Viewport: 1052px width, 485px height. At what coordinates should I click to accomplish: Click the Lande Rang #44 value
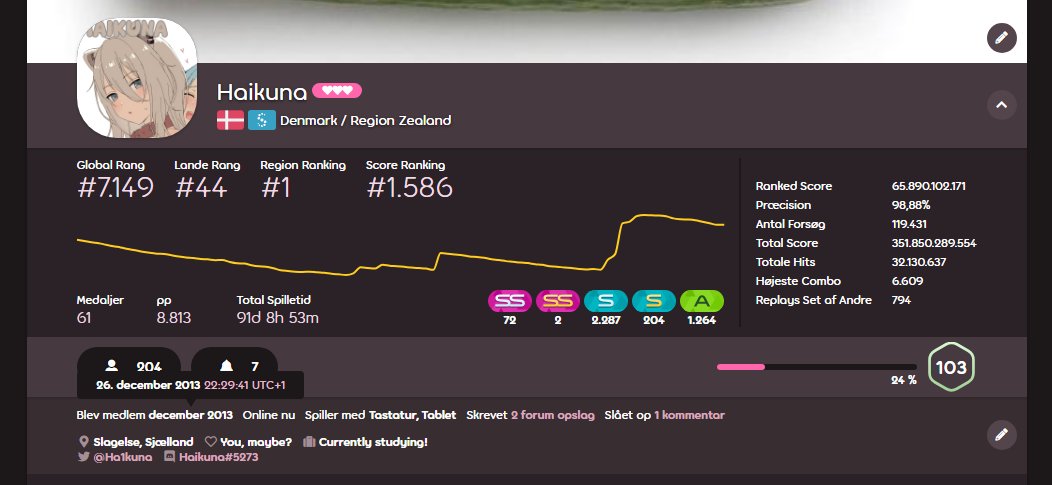201,188
